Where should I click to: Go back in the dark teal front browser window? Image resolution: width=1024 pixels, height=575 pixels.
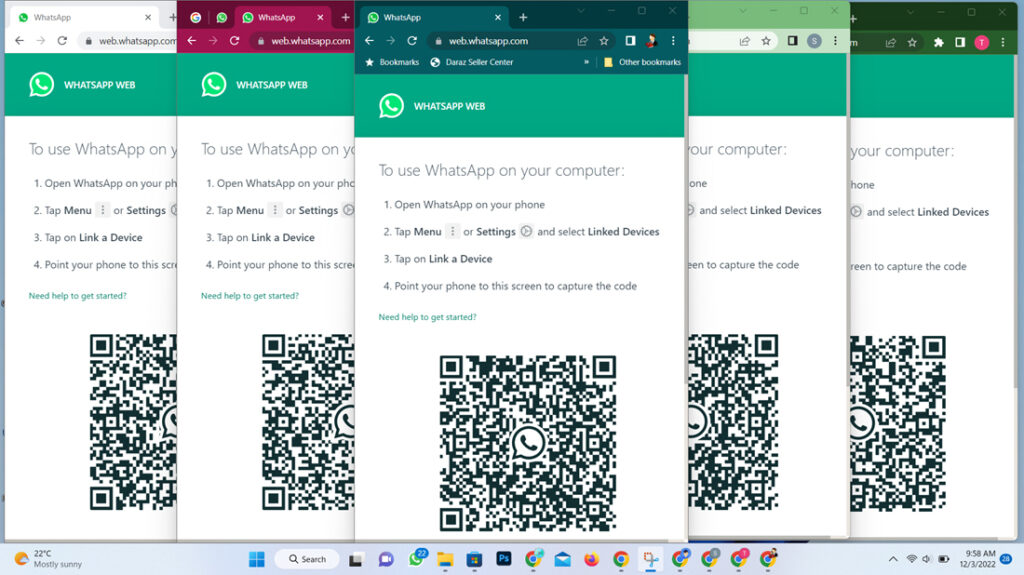370,41
